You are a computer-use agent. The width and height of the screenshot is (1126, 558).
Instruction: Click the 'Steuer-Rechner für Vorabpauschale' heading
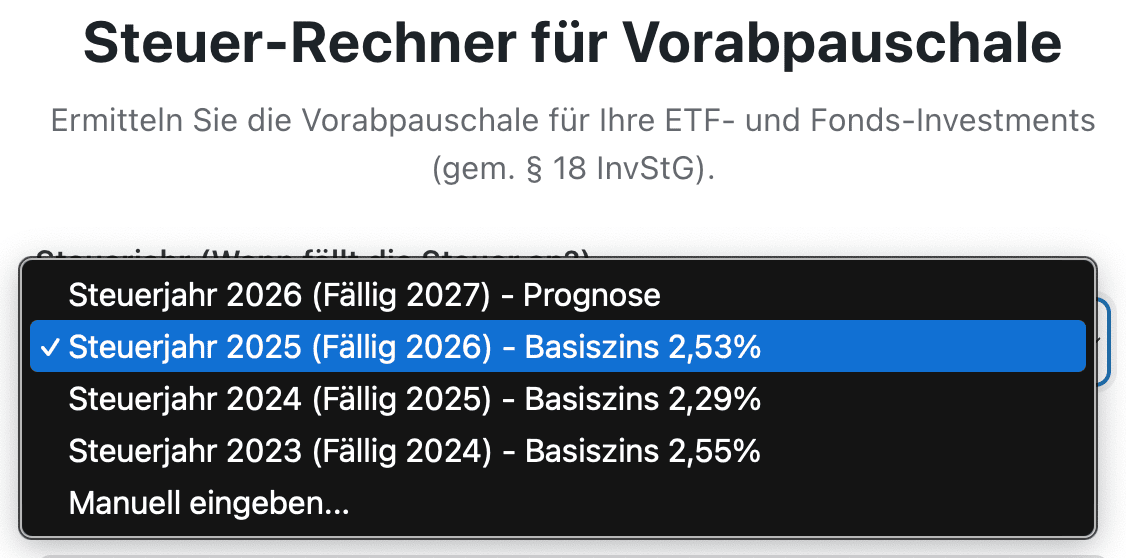point(572,42)
